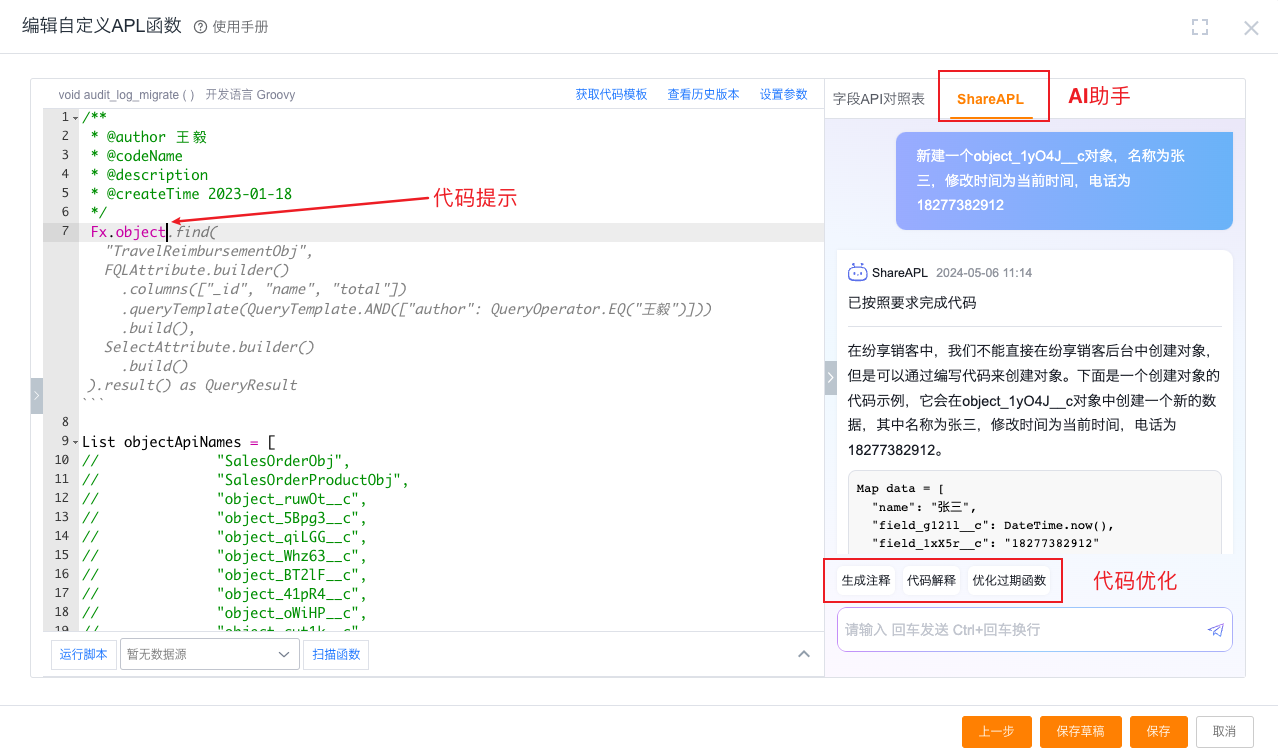This screenshot has width=1278, height=756.
Task: Fold the comment block at line 1
Action: [x=75, y=118]
